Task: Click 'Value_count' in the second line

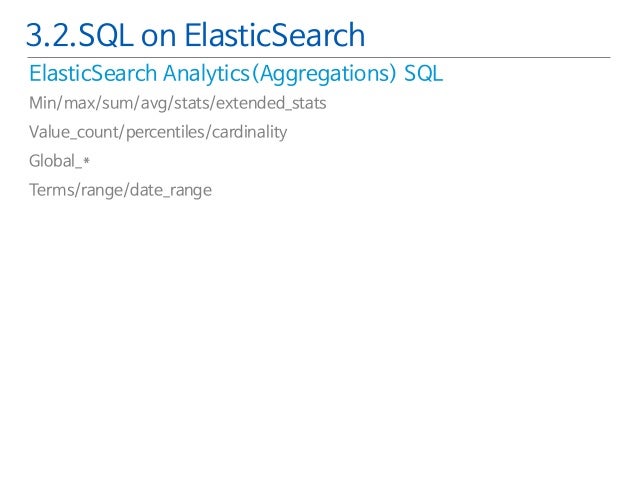Action: [71, 132]
